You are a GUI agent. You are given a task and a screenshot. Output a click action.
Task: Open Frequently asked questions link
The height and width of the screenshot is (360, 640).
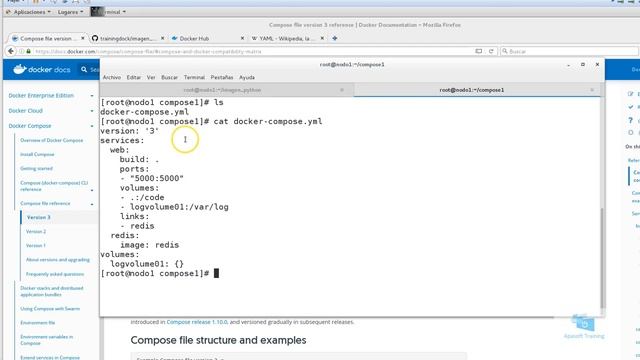[x=55, y=274]
